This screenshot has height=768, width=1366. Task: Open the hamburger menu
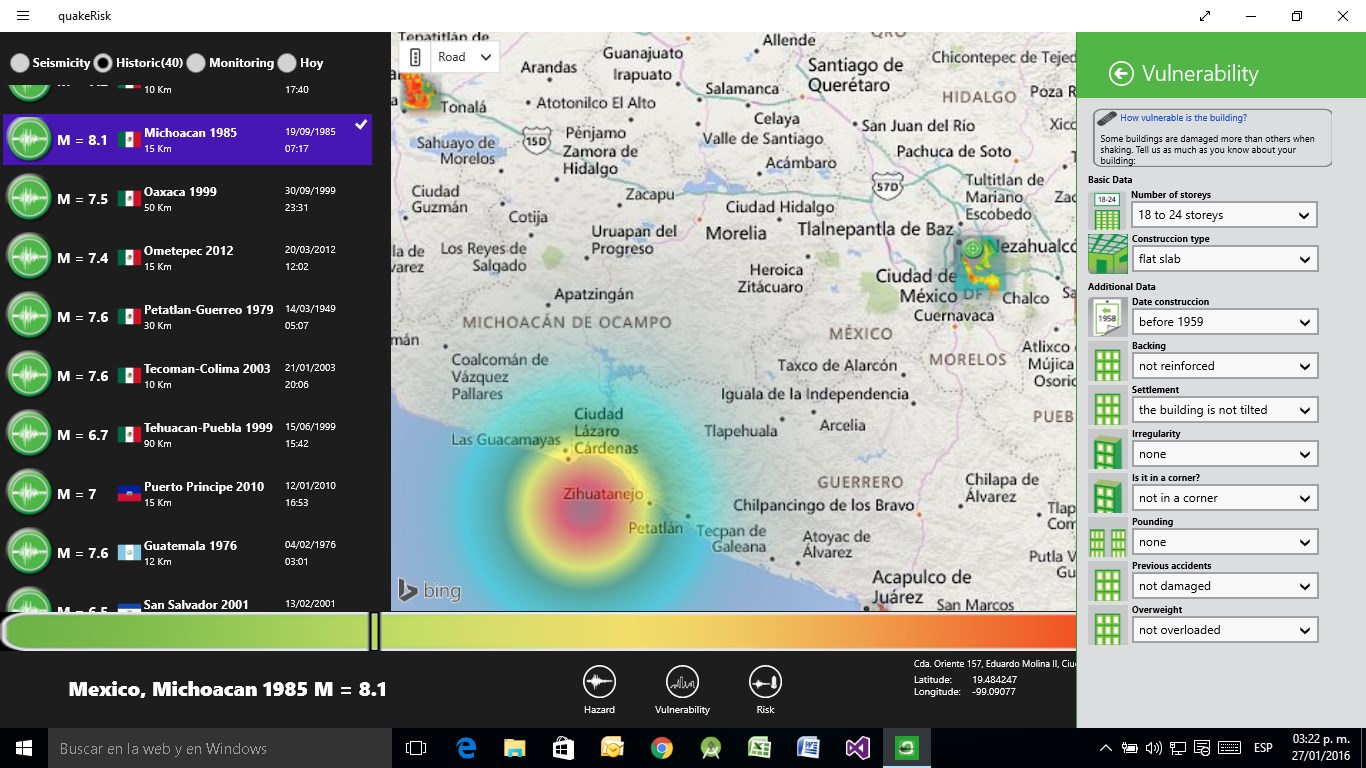click(x=23, y=16)
